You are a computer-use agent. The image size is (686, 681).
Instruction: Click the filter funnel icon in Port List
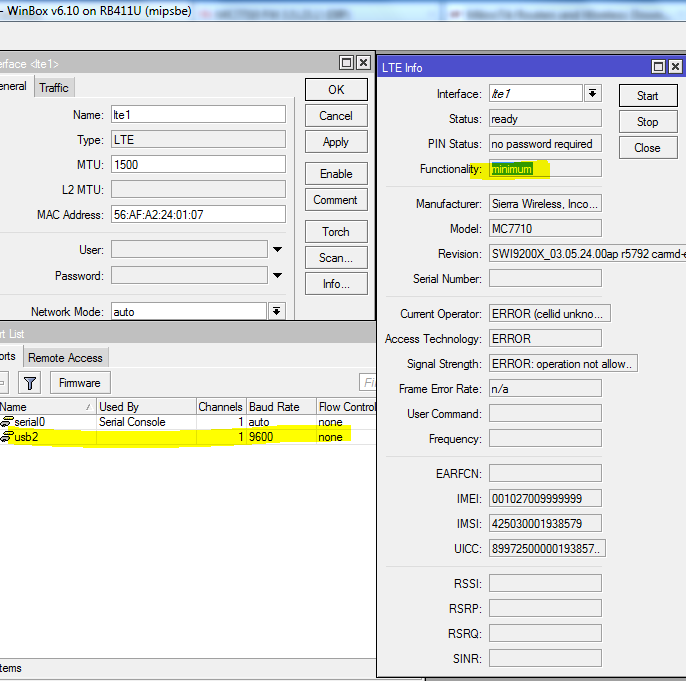click(30, 382)
